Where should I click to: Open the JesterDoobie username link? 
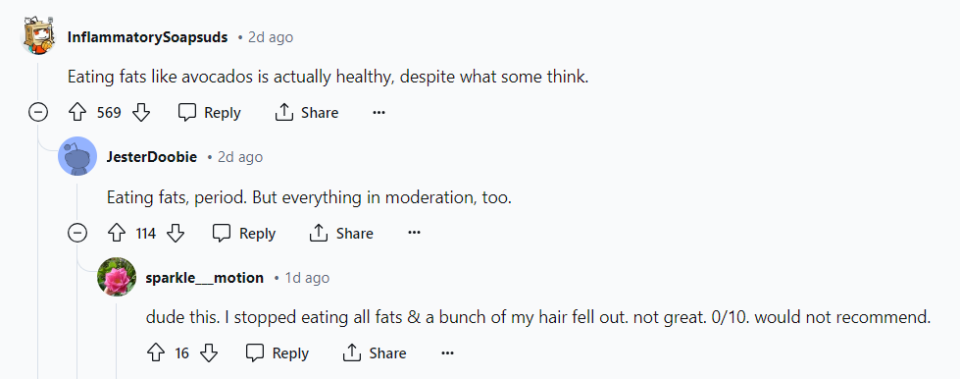point(152,157)
